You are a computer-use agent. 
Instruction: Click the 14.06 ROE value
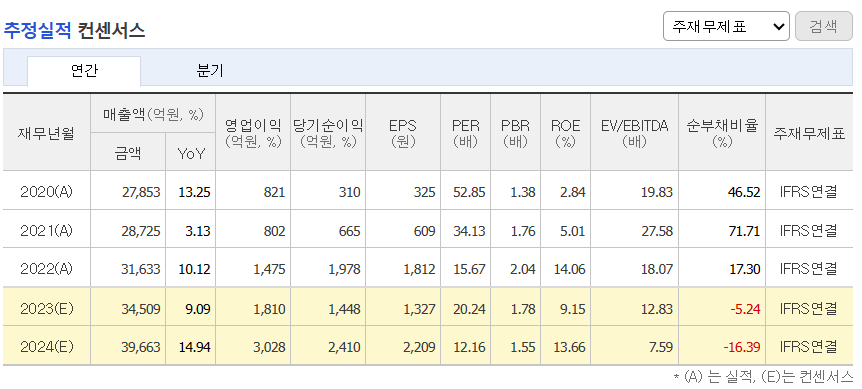(570, 270)
